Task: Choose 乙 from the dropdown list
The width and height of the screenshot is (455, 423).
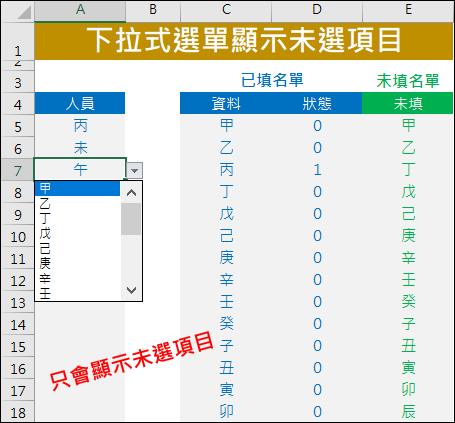Action: pos(77,204)
